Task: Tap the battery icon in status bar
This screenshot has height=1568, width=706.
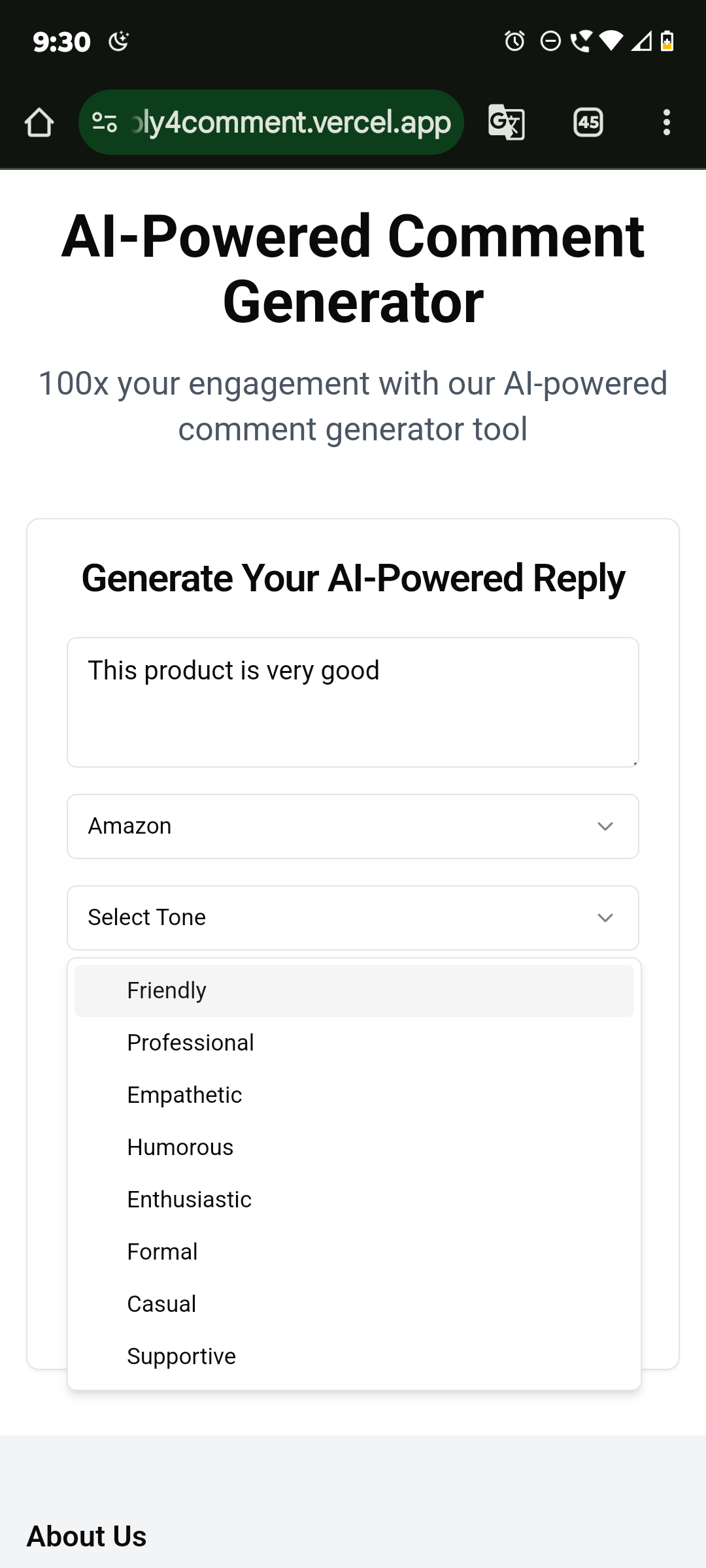Action: coord(667,41)
